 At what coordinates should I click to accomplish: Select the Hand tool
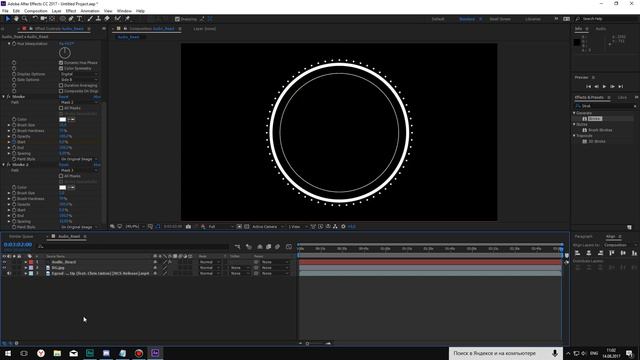point(16,19)
